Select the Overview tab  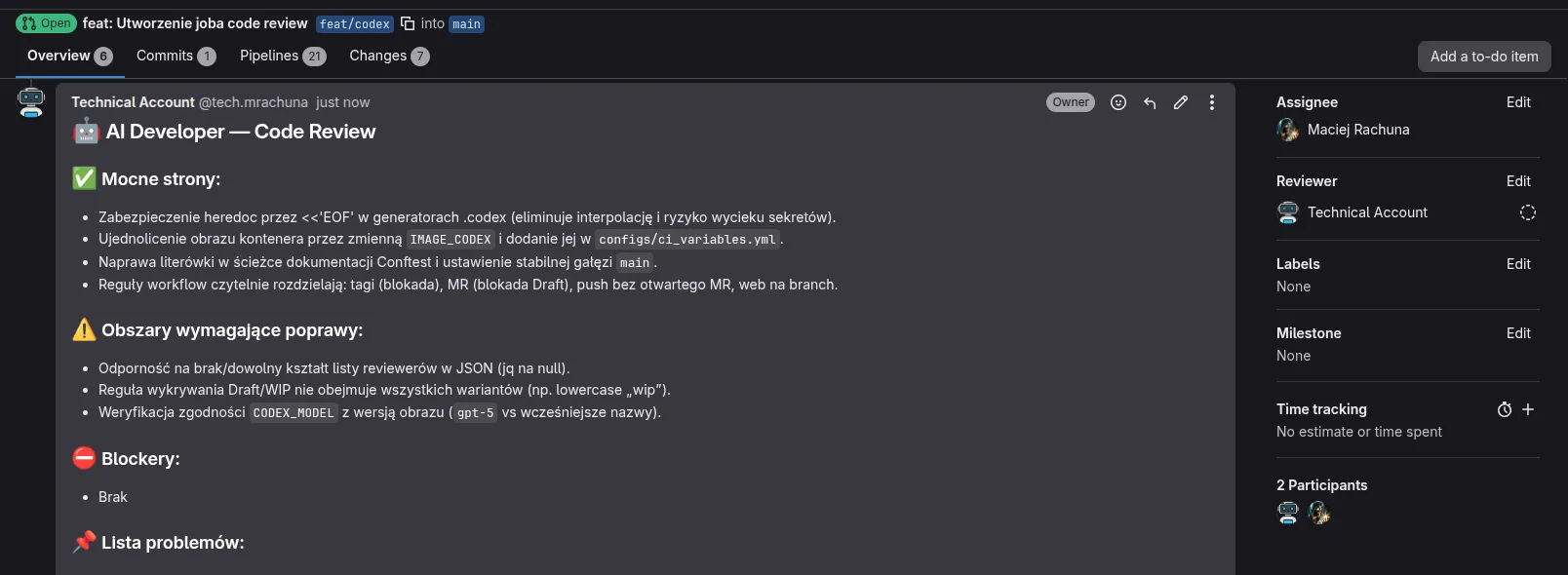coord(69,56)
